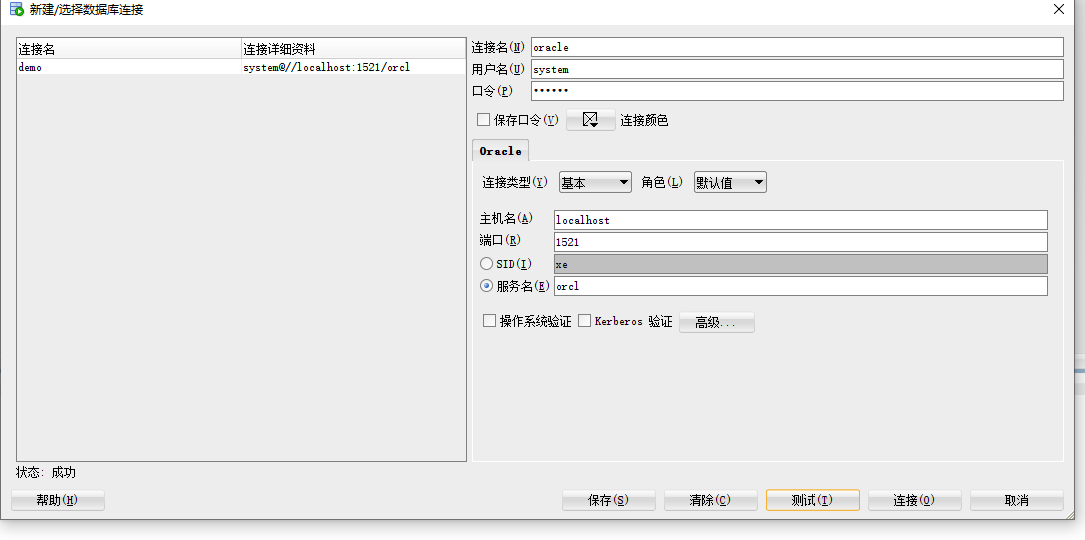This screenshot has width=1085, height=540.
Task: Select the 服务名 radio button
Action: coord(486,286)
